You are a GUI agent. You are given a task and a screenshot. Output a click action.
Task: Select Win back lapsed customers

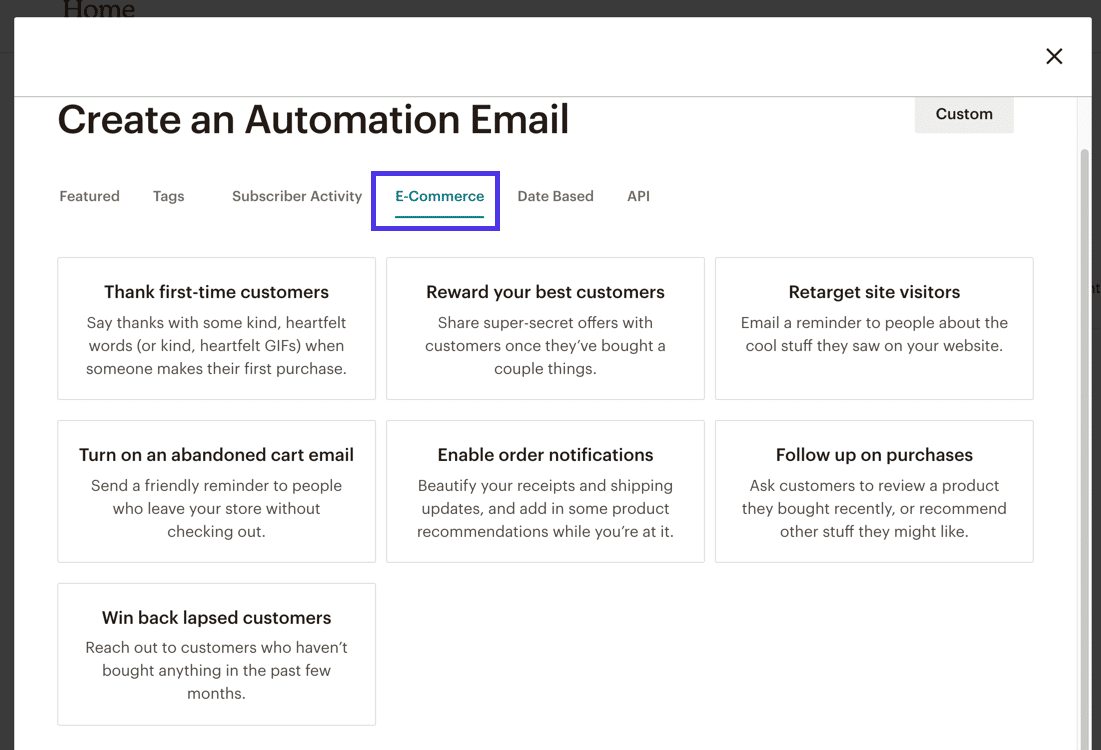[216, 654]
